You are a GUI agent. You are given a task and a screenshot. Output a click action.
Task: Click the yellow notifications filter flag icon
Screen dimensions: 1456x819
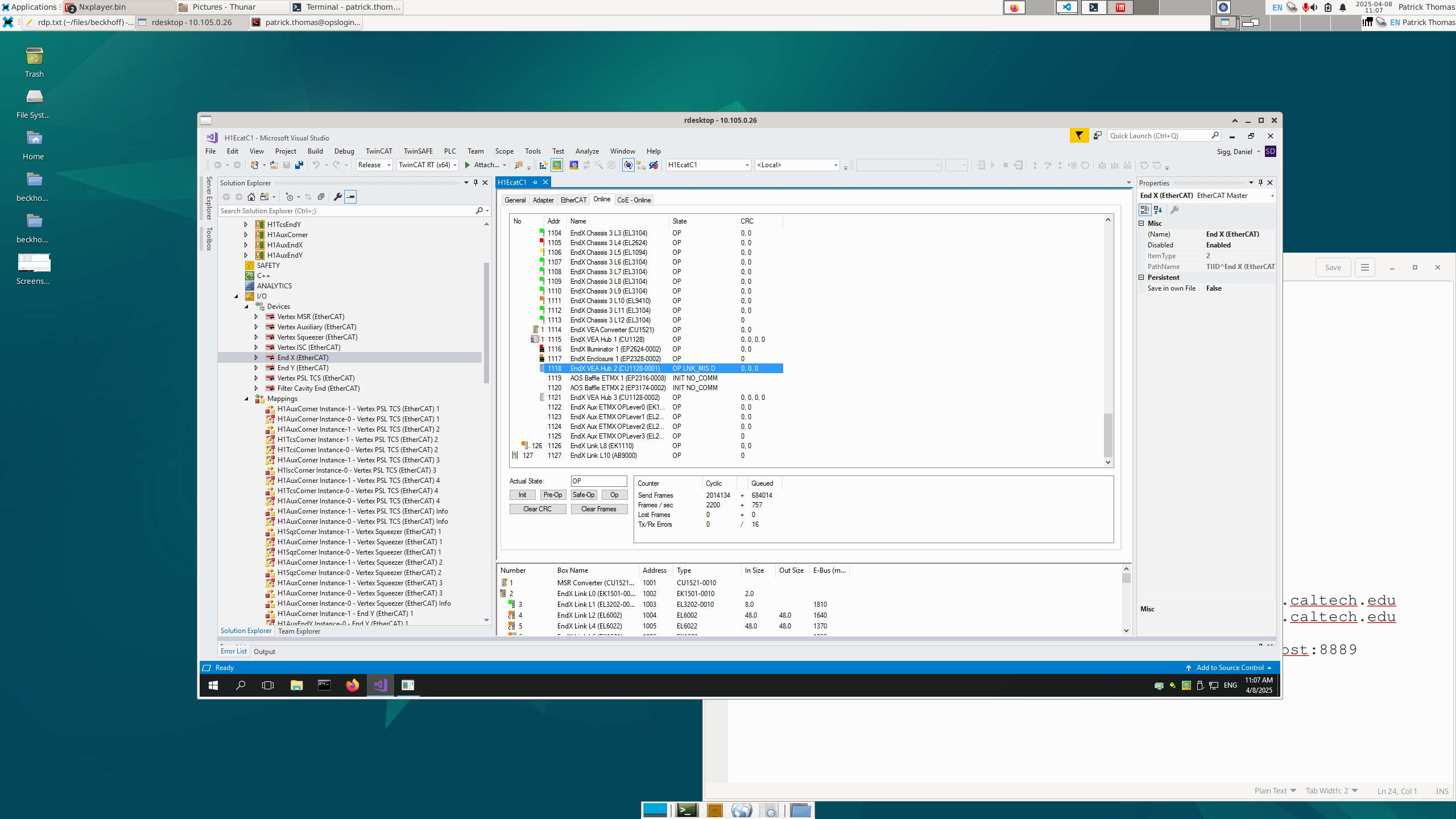(1079, 135)
